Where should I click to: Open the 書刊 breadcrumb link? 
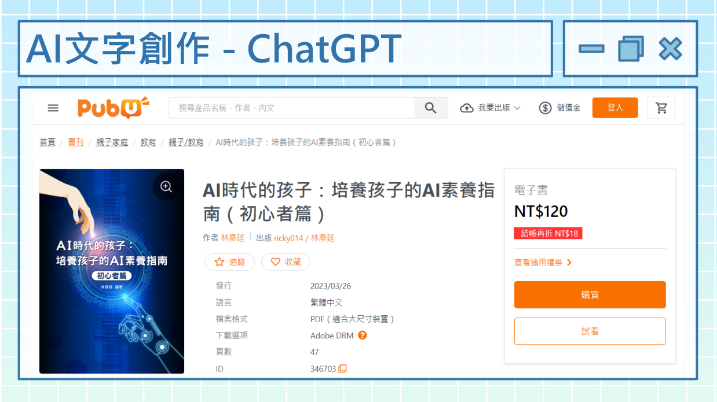pos(75,142)
